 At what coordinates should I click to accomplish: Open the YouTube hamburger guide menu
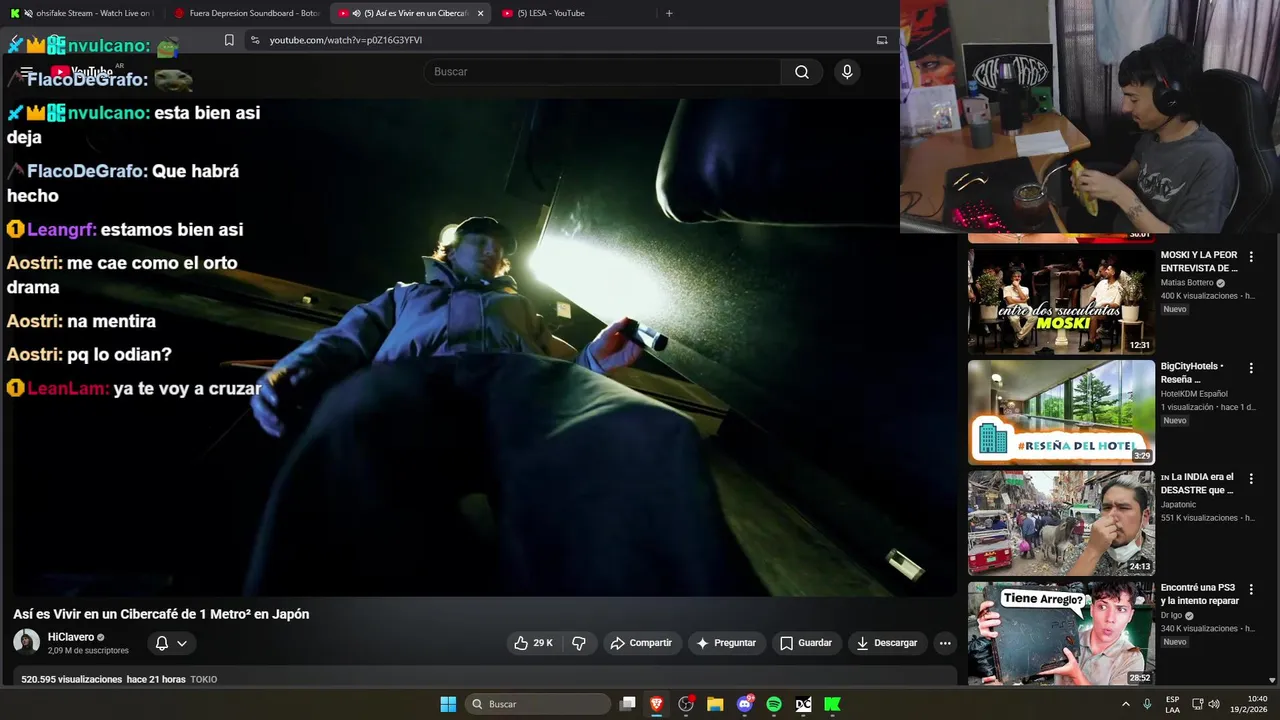(x=27, y=72)
